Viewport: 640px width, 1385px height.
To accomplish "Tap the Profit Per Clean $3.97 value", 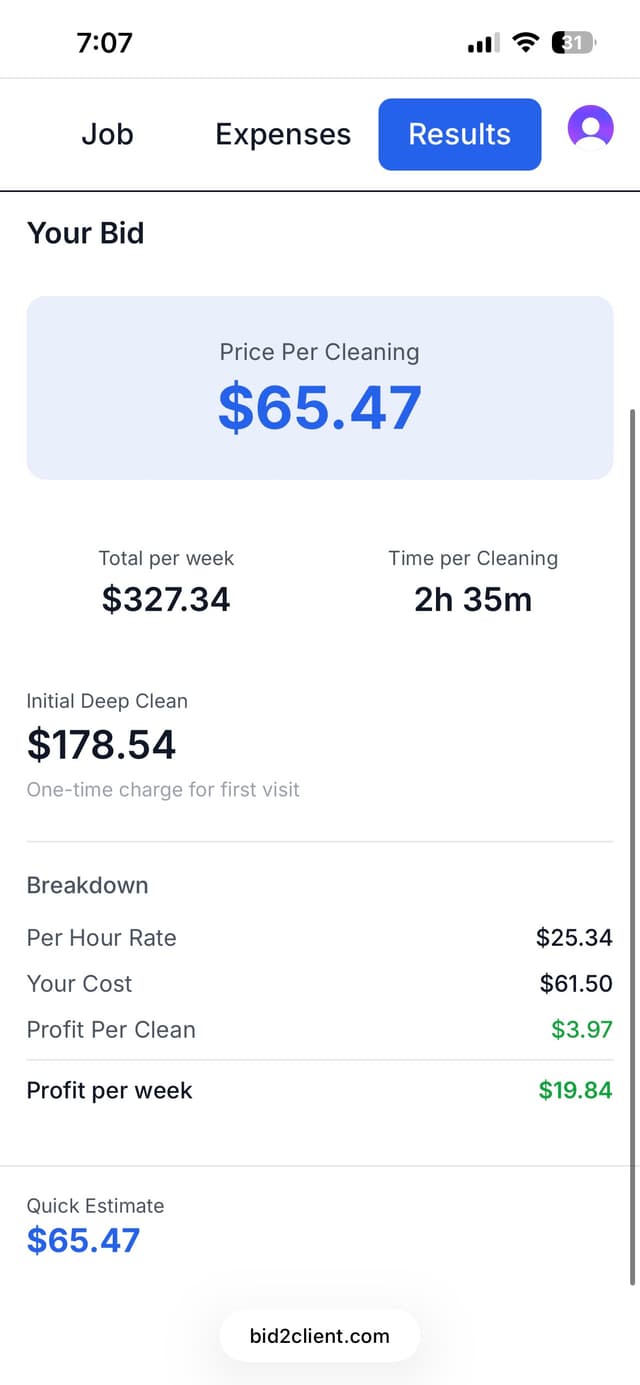I will coord(581,1030).
